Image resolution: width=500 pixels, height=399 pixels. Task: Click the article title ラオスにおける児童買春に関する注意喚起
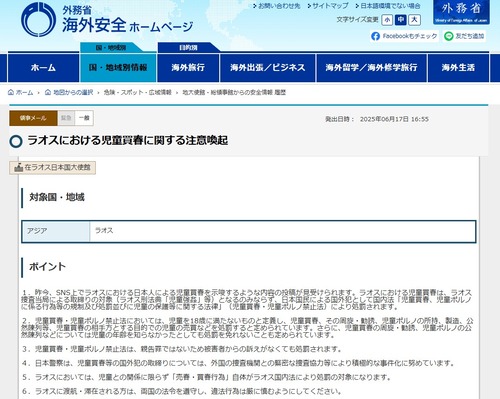128,140
